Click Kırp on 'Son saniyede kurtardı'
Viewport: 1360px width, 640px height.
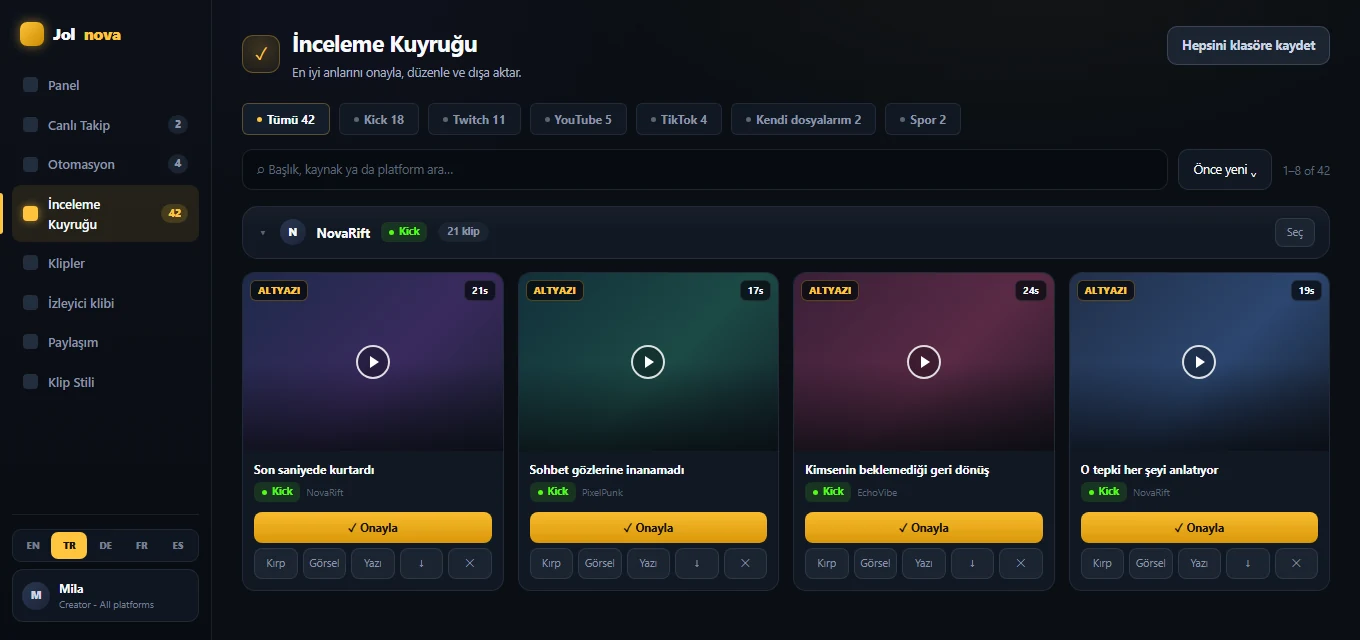276,563
